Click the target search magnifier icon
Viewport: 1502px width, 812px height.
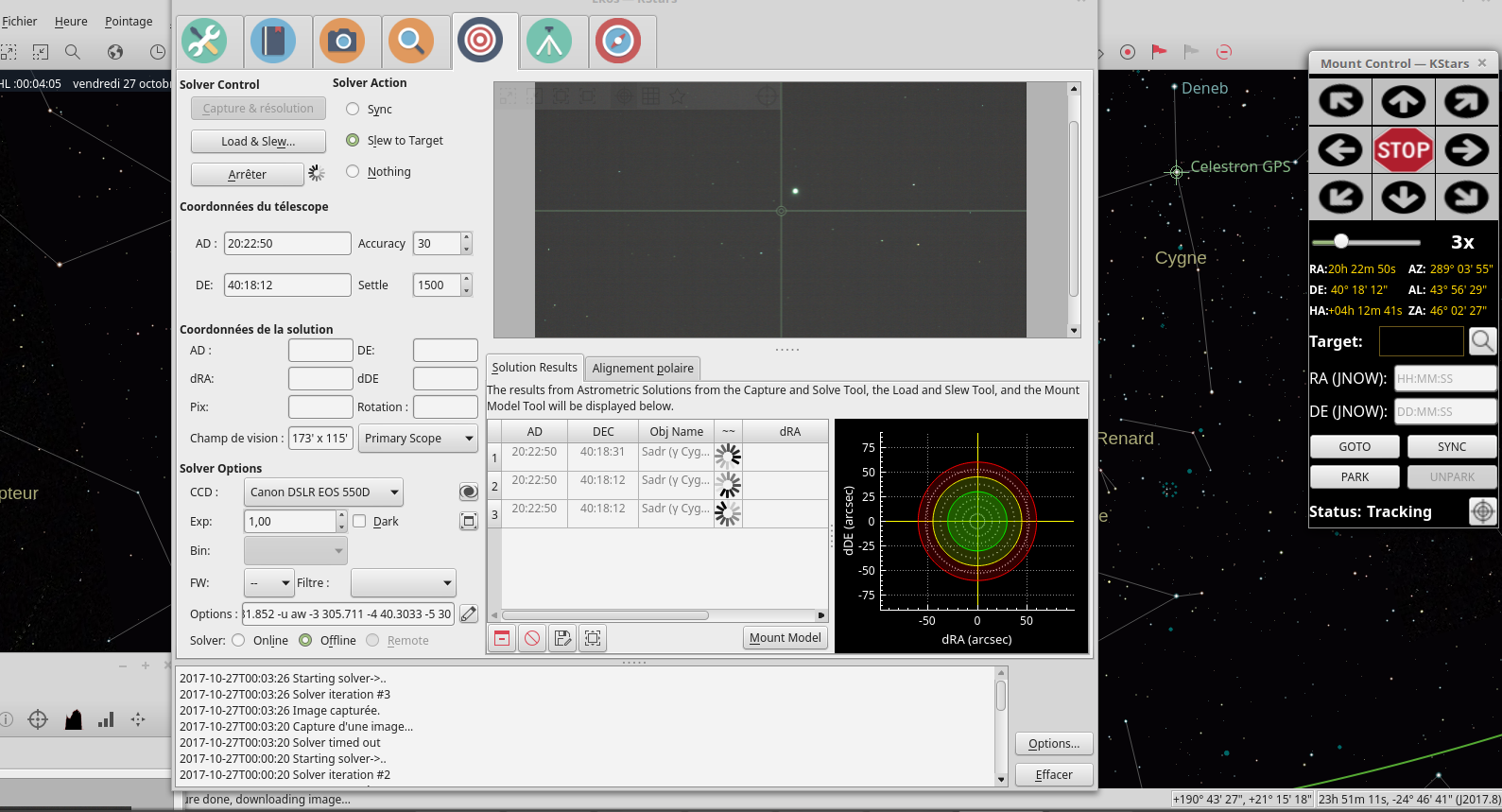1482,341
